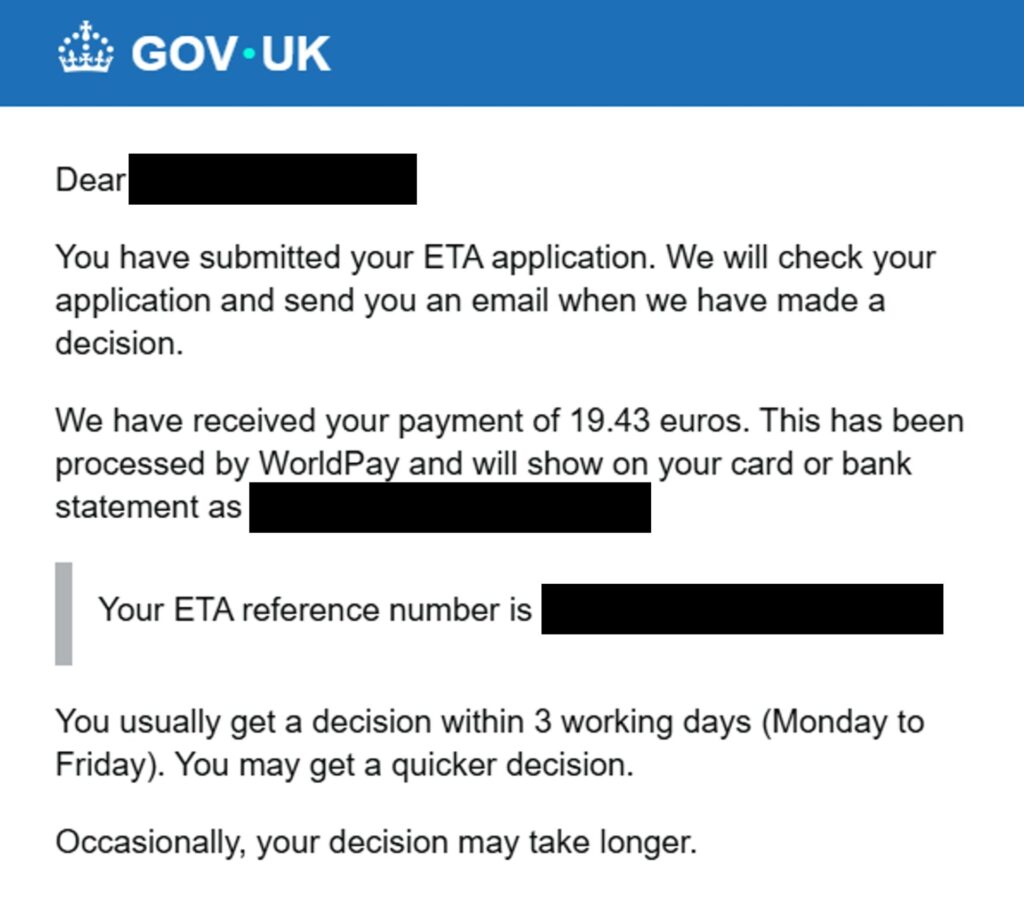Click the GOV.UK crown icon
Screen dimensions: 1024x908
coord(86,48)
